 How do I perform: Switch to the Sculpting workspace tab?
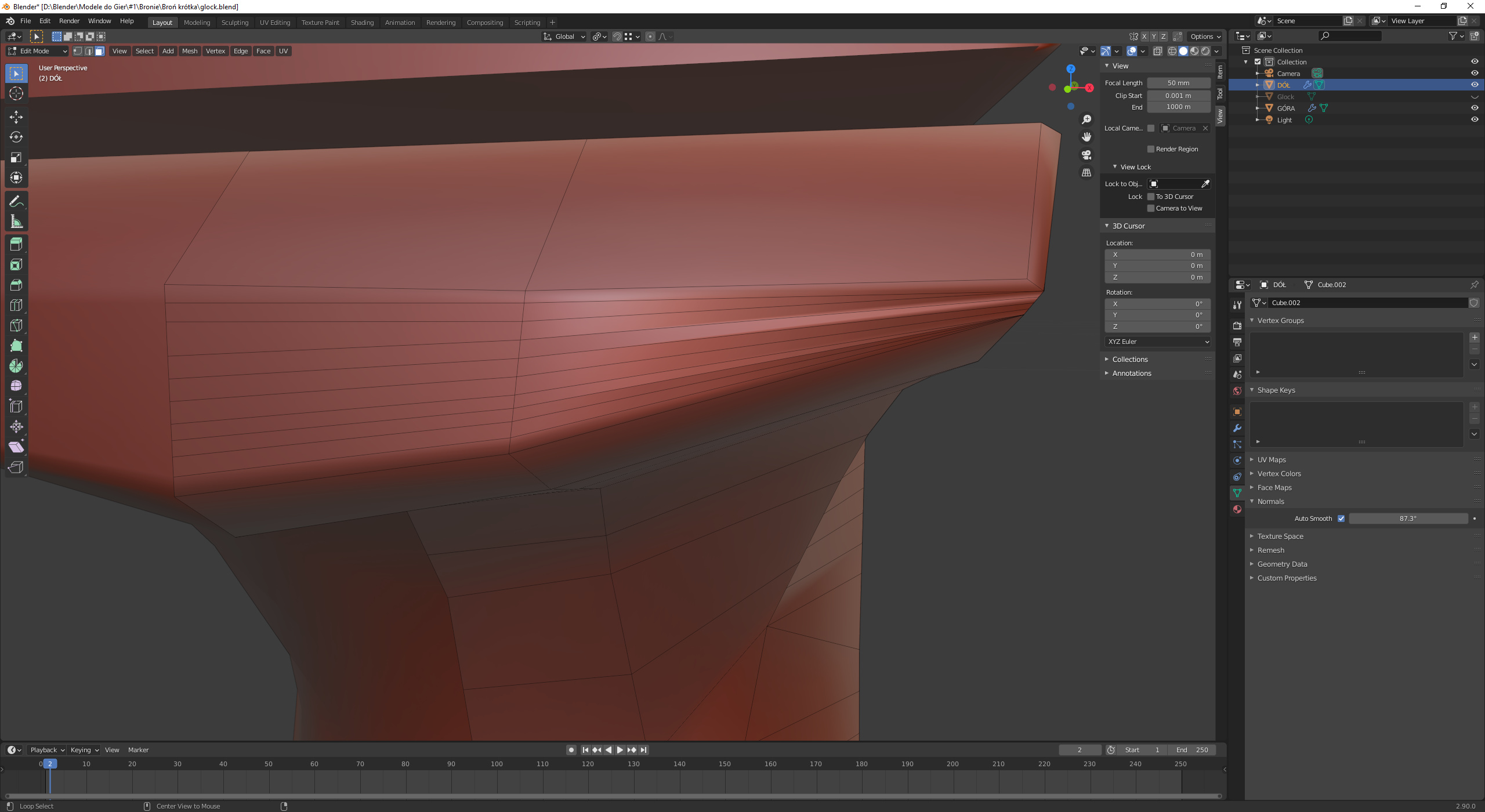tap(235, 23)
